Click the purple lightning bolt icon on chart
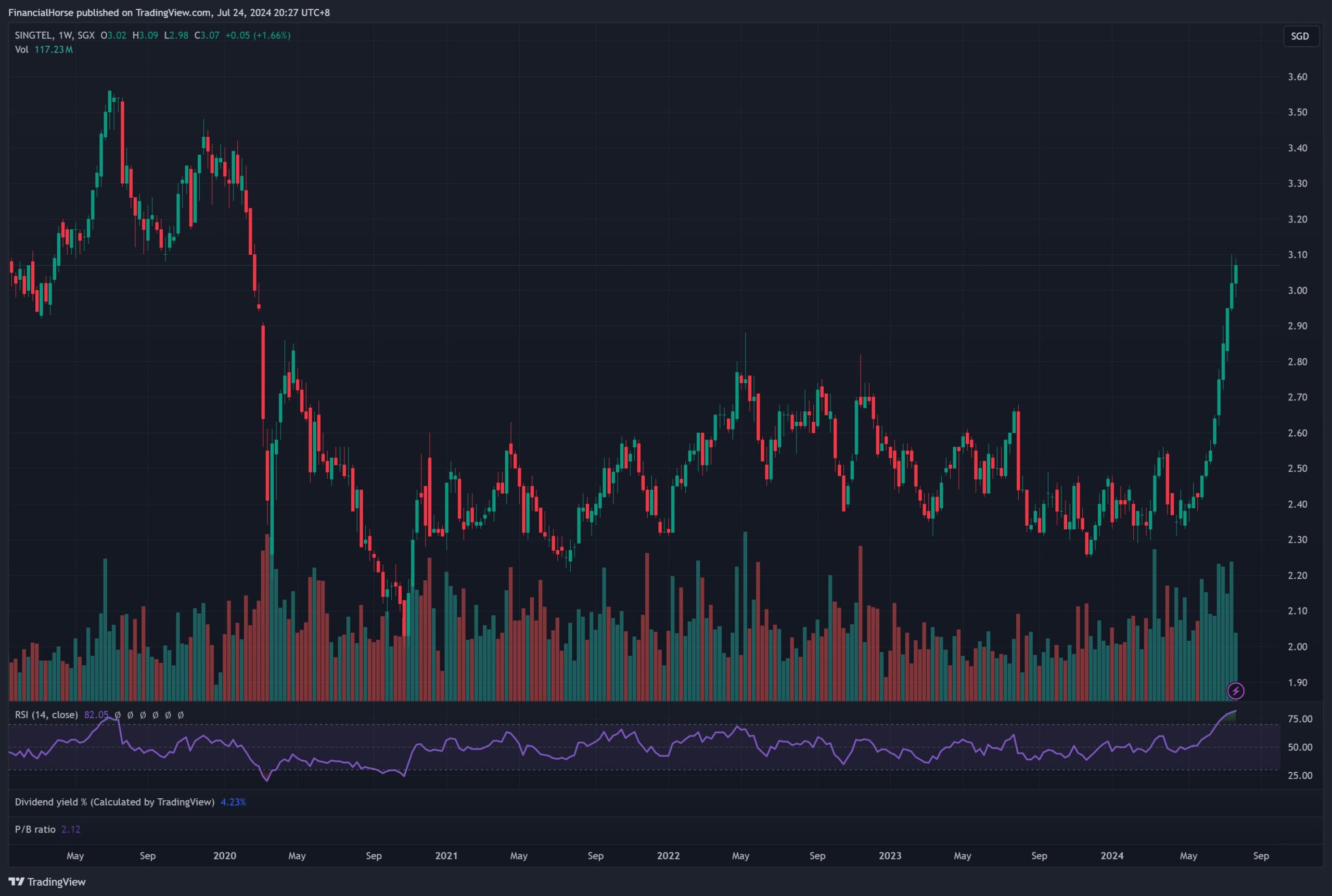This screenshot has width=1332, height=896. tap(1235, 691)
